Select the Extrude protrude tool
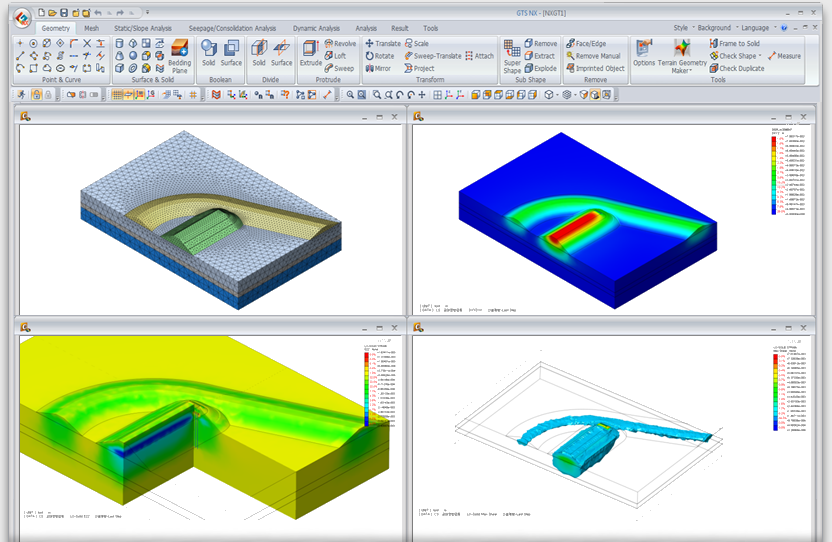832x542 pixels. click(310, 55)
